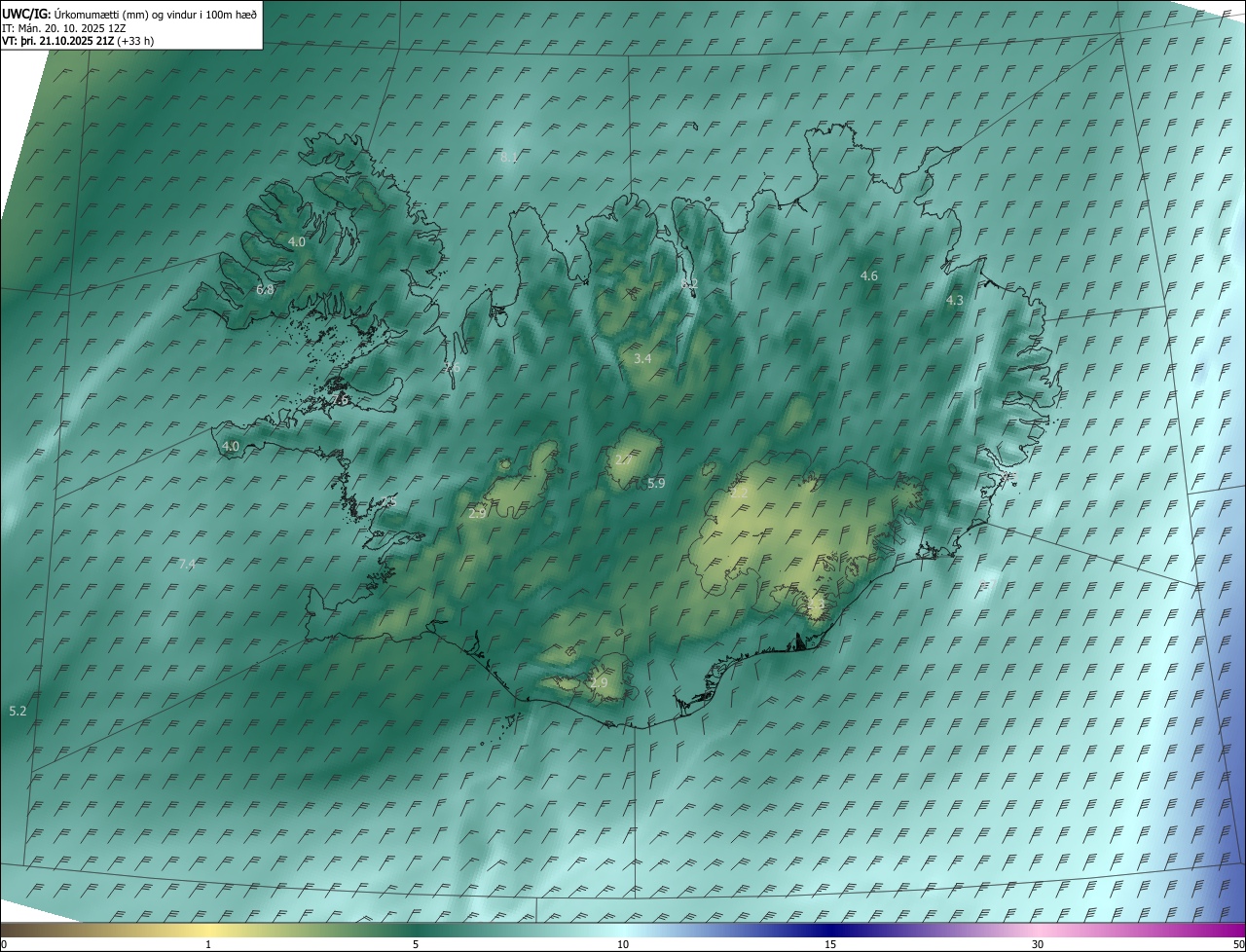
Task: Click the yellow color bar segment above tick 1
Action: (208, 931)
